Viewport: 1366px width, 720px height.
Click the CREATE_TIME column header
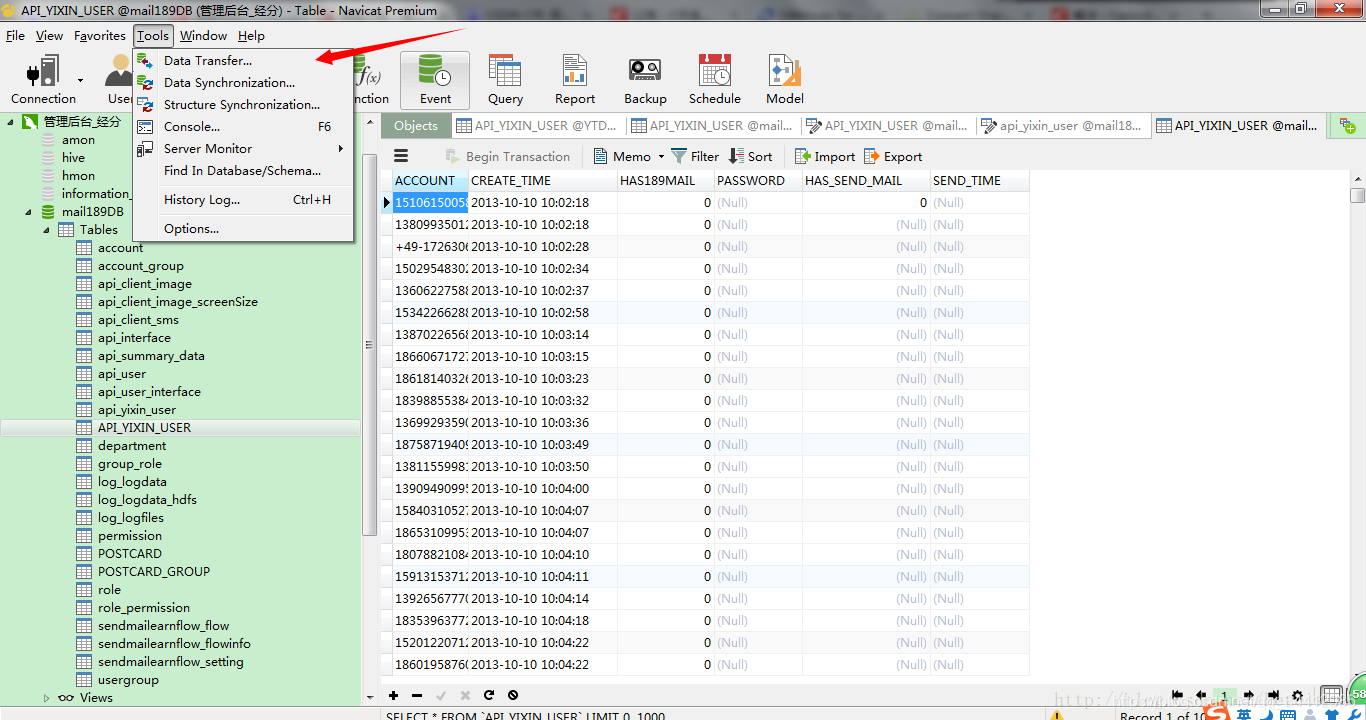542,181
